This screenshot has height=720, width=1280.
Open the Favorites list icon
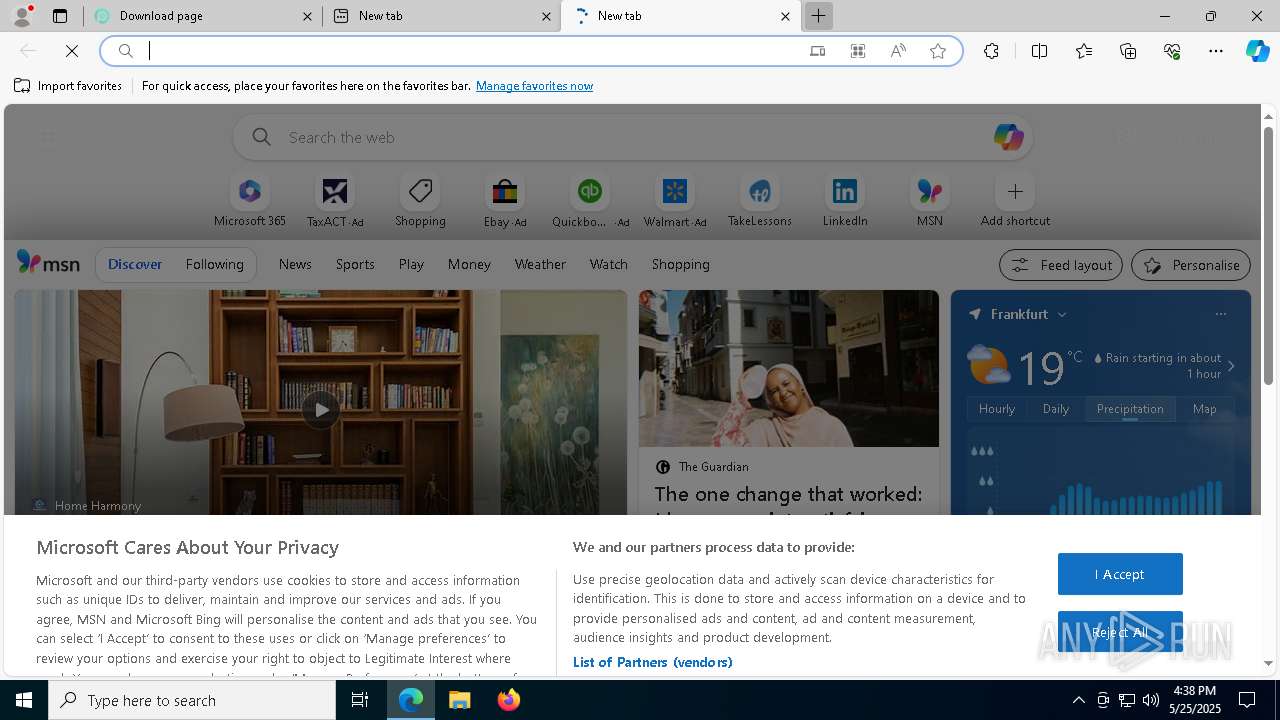(1084, 51)
